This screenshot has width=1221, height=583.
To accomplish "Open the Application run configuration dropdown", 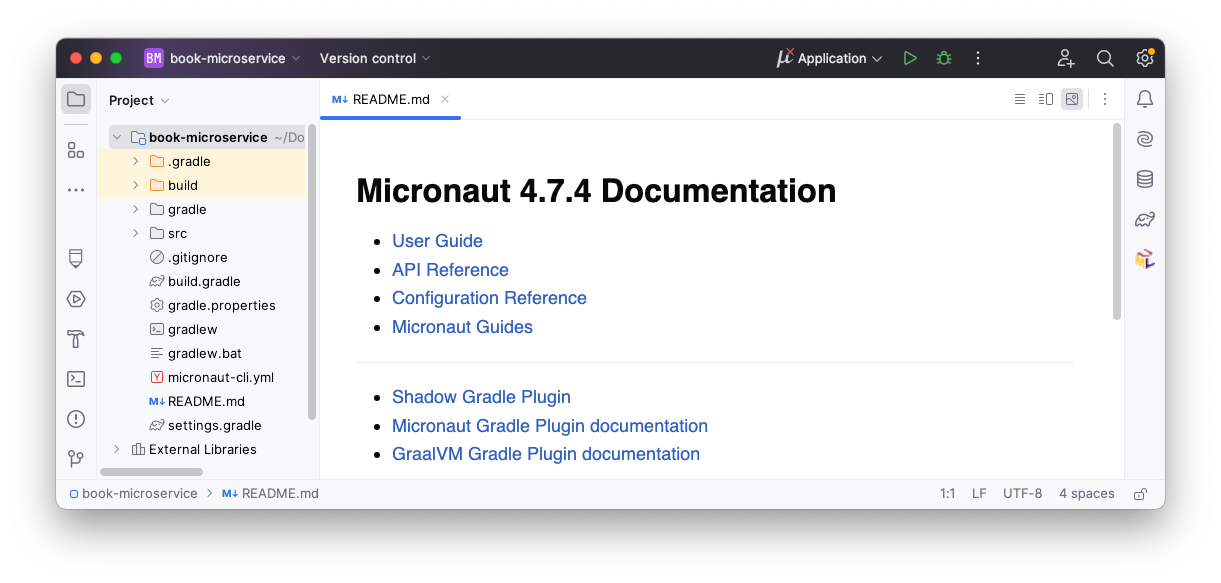I will [830, 58].
